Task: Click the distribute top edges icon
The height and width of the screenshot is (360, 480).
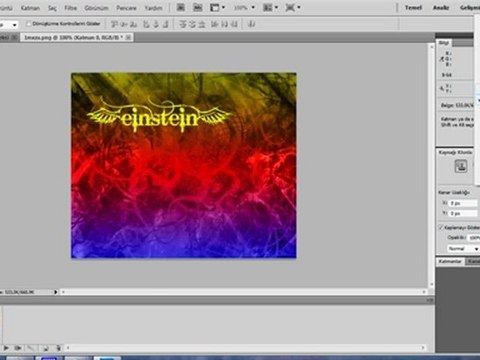Action: click(x=182, y=24)
